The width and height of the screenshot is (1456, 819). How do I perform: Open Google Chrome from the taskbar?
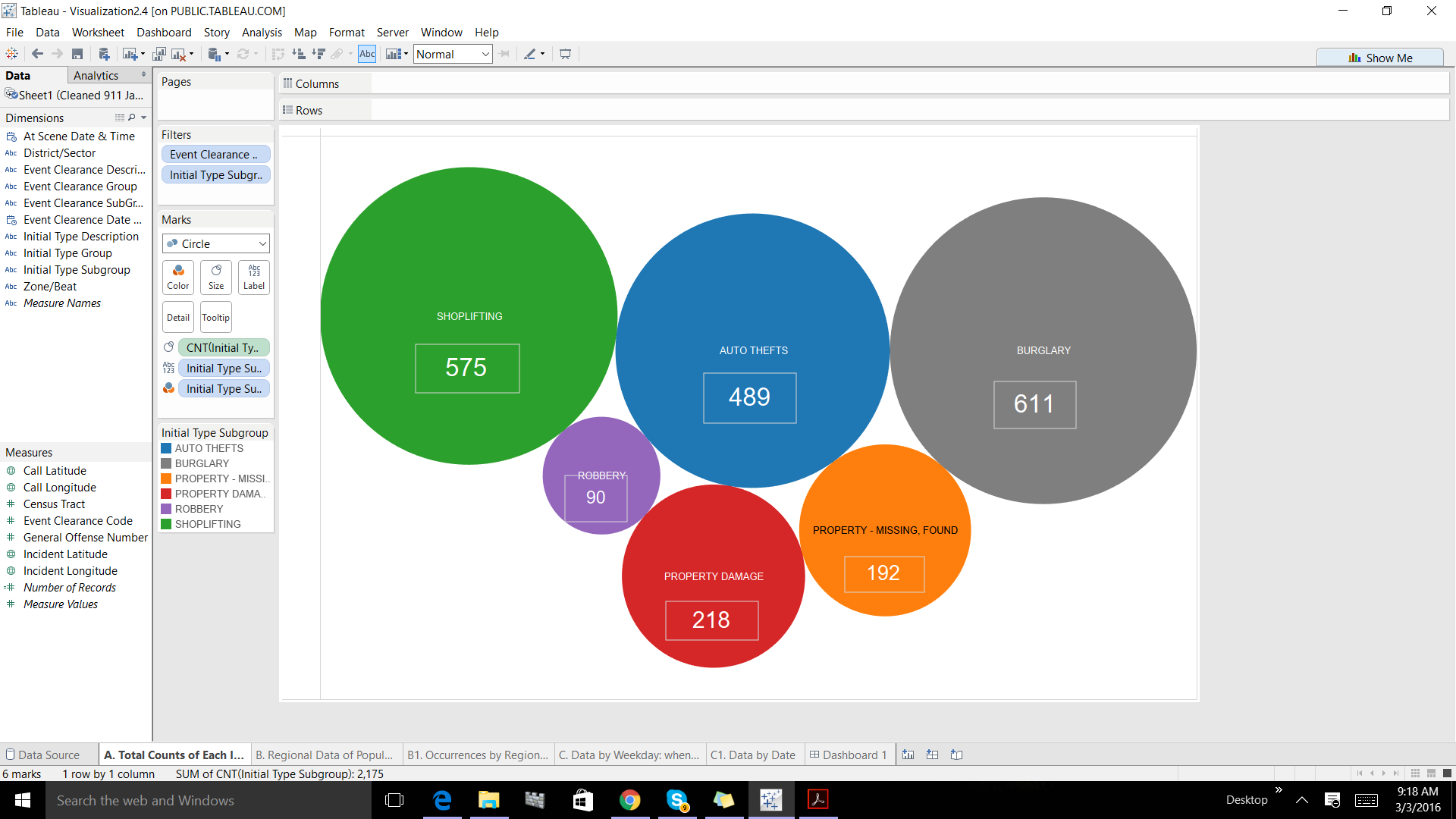[x=629, y=800]
